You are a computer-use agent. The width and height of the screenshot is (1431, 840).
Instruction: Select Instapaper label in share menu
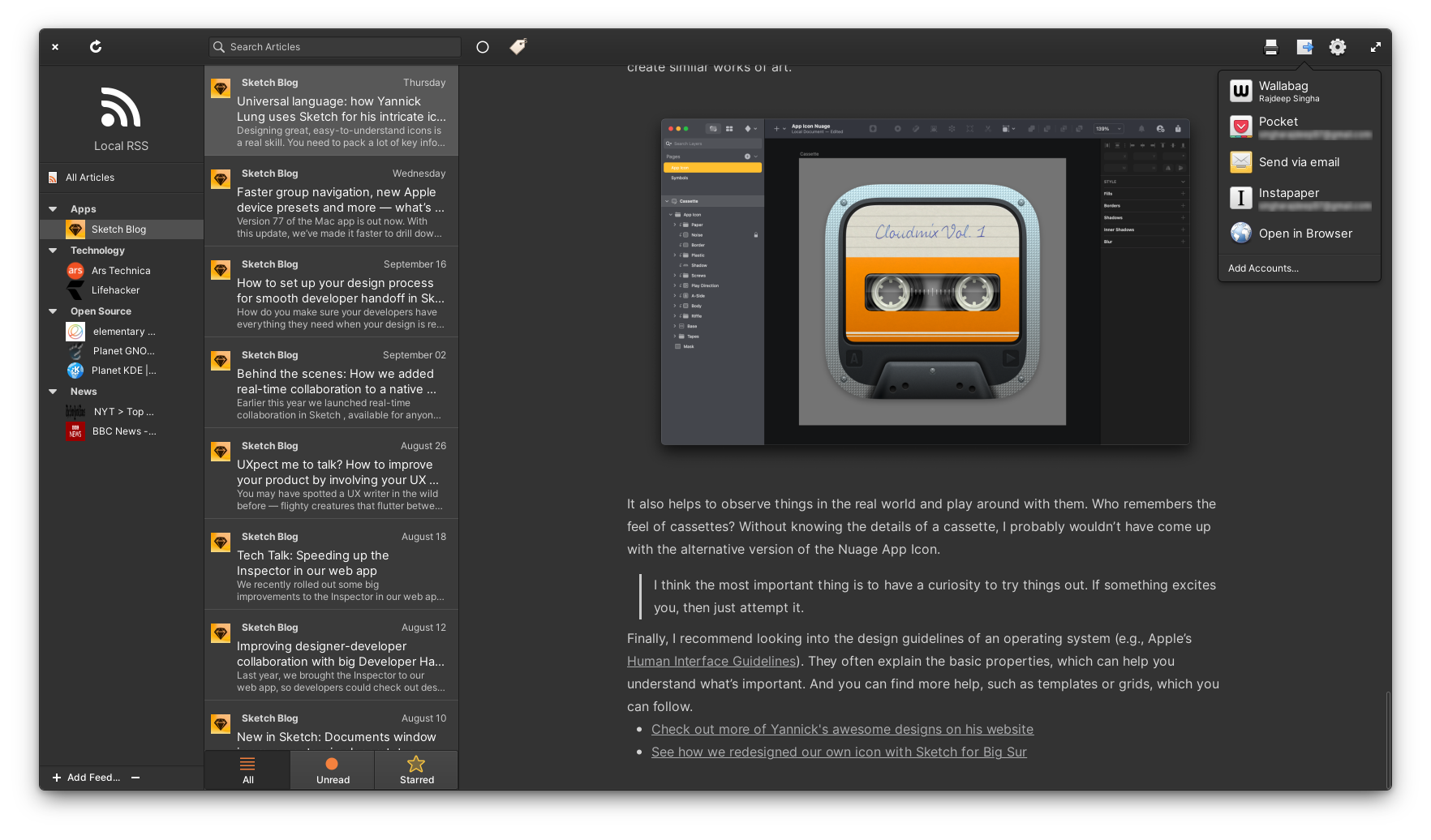pos(1289,193)
